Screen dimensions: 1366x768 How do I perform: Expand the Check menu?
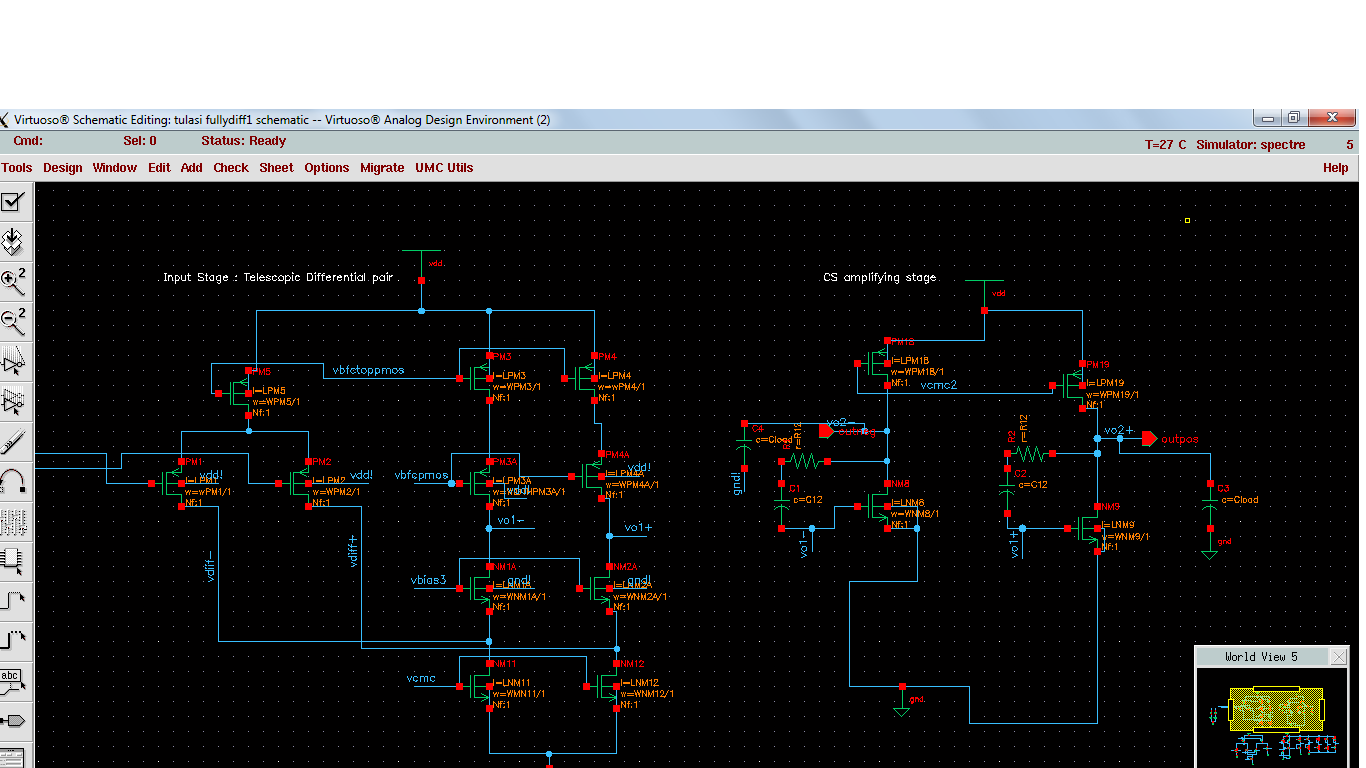[230, 168]
